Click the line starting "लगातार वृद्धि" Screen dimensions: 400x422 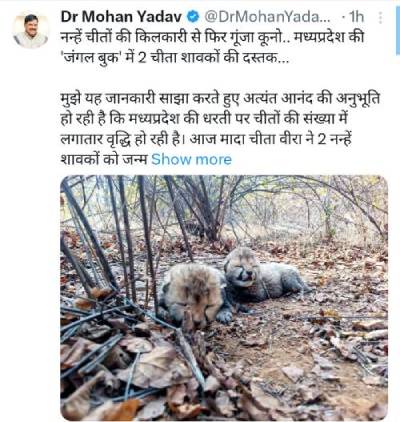[x=206, y=139]
